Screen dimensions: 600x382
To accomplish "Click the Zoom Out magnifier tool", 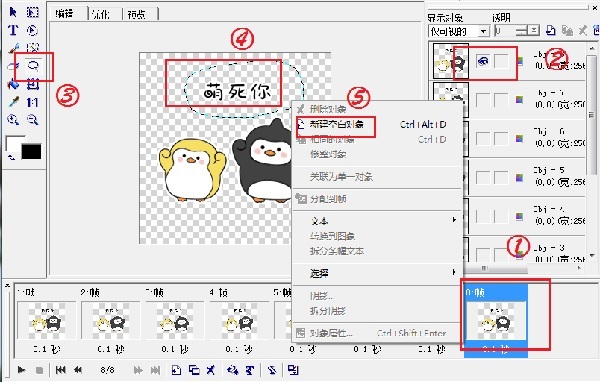I will 33,120.
